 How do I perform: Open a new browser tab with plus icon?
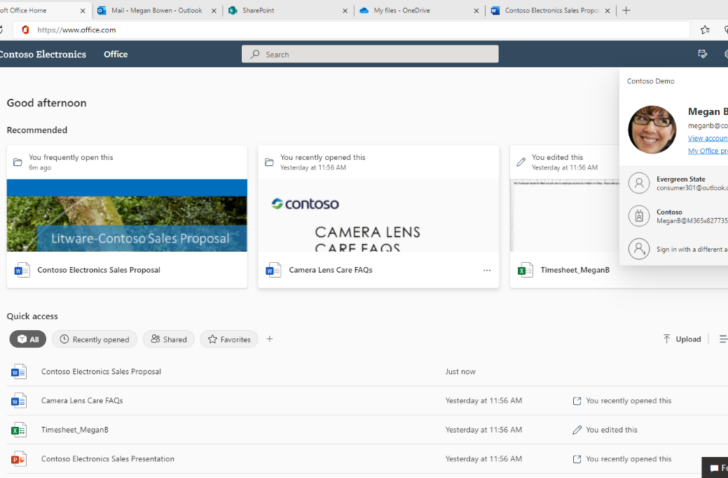pos(626,10)
